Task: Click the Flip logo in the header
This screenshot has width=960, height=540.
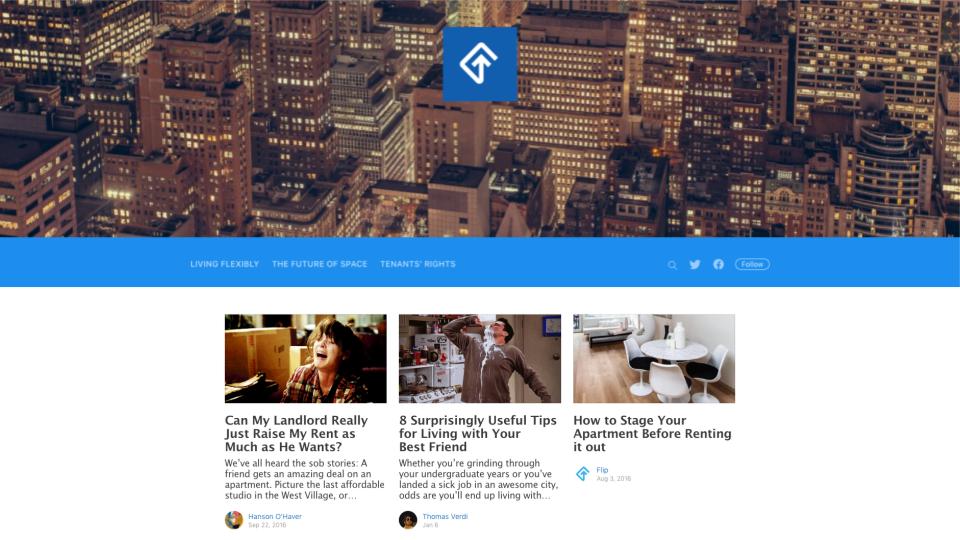Action: [x=480, y=64]
